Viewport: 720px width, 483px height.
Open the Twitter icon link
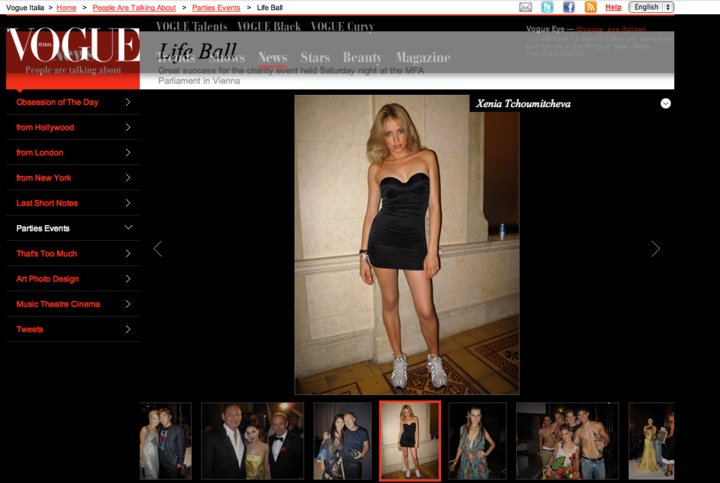tap(547, 7)
